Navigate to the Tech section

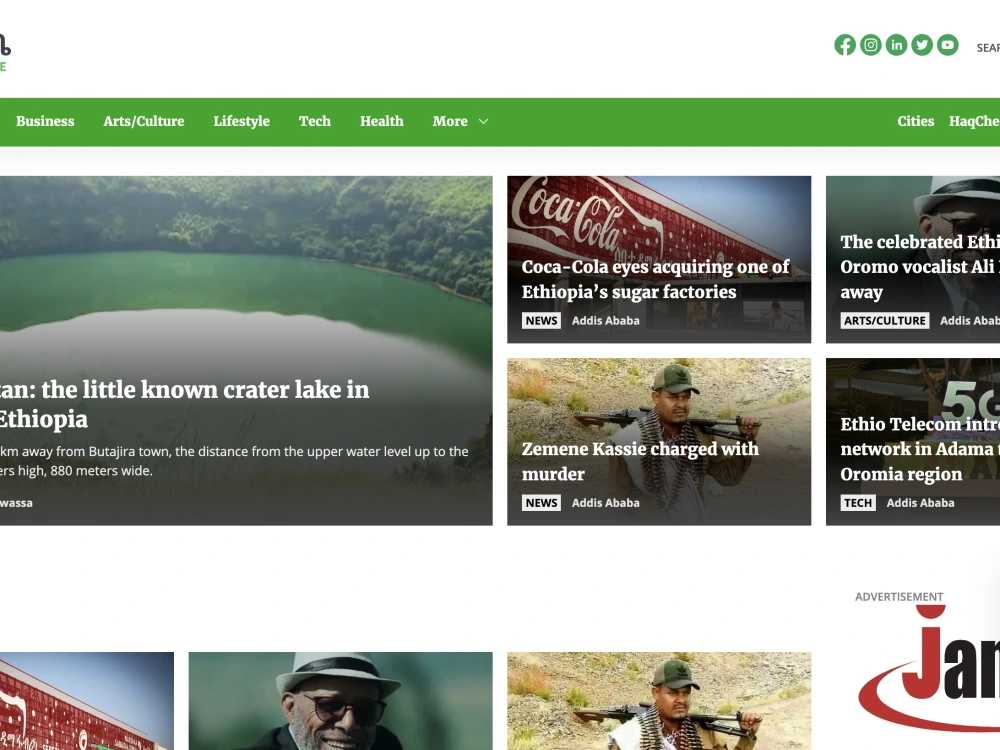coord(314,121)
